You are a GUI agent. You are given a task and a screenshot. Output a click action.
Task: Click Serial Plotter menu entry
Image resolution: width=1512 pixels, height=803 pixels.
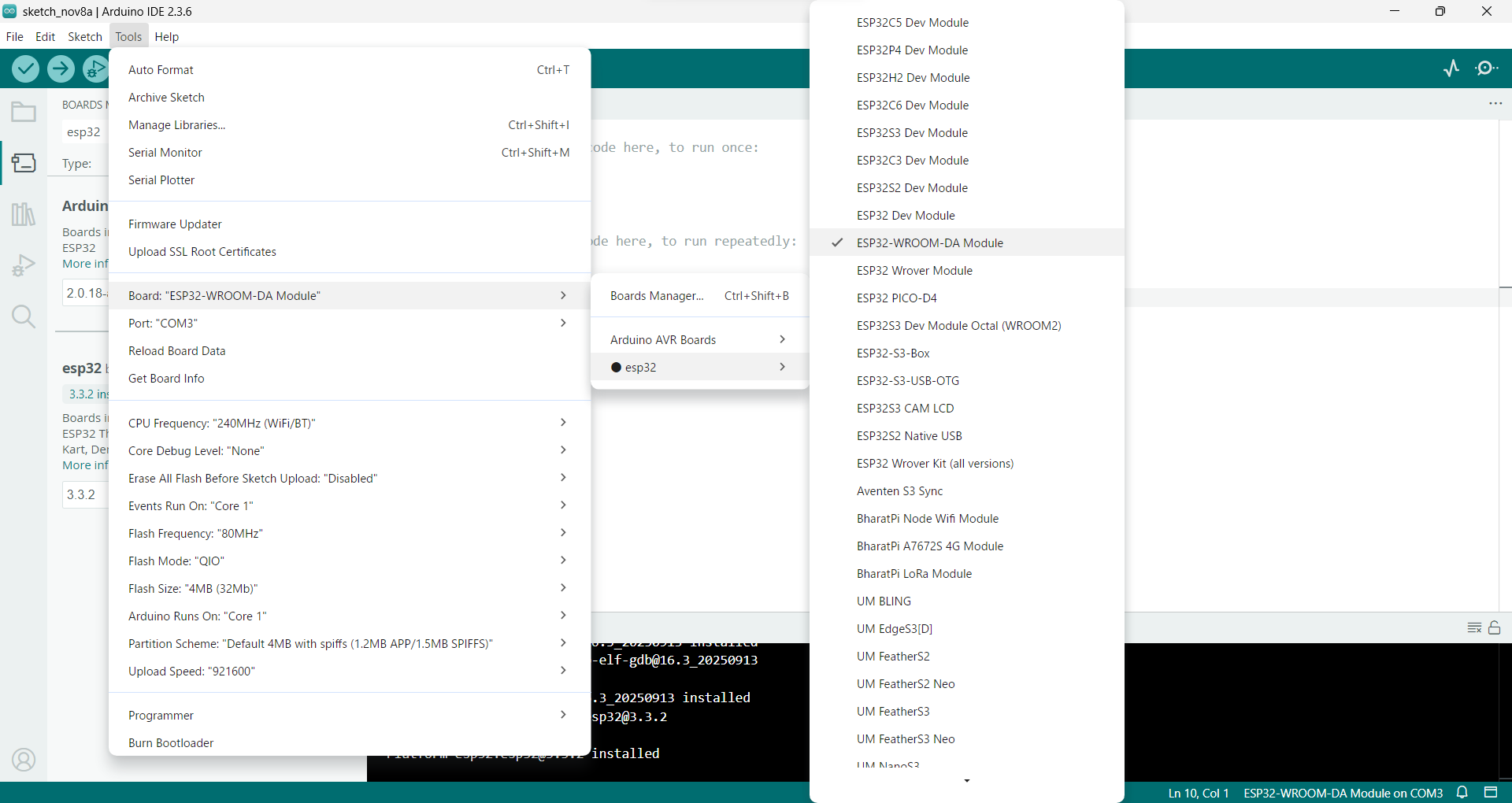(350, 179)
